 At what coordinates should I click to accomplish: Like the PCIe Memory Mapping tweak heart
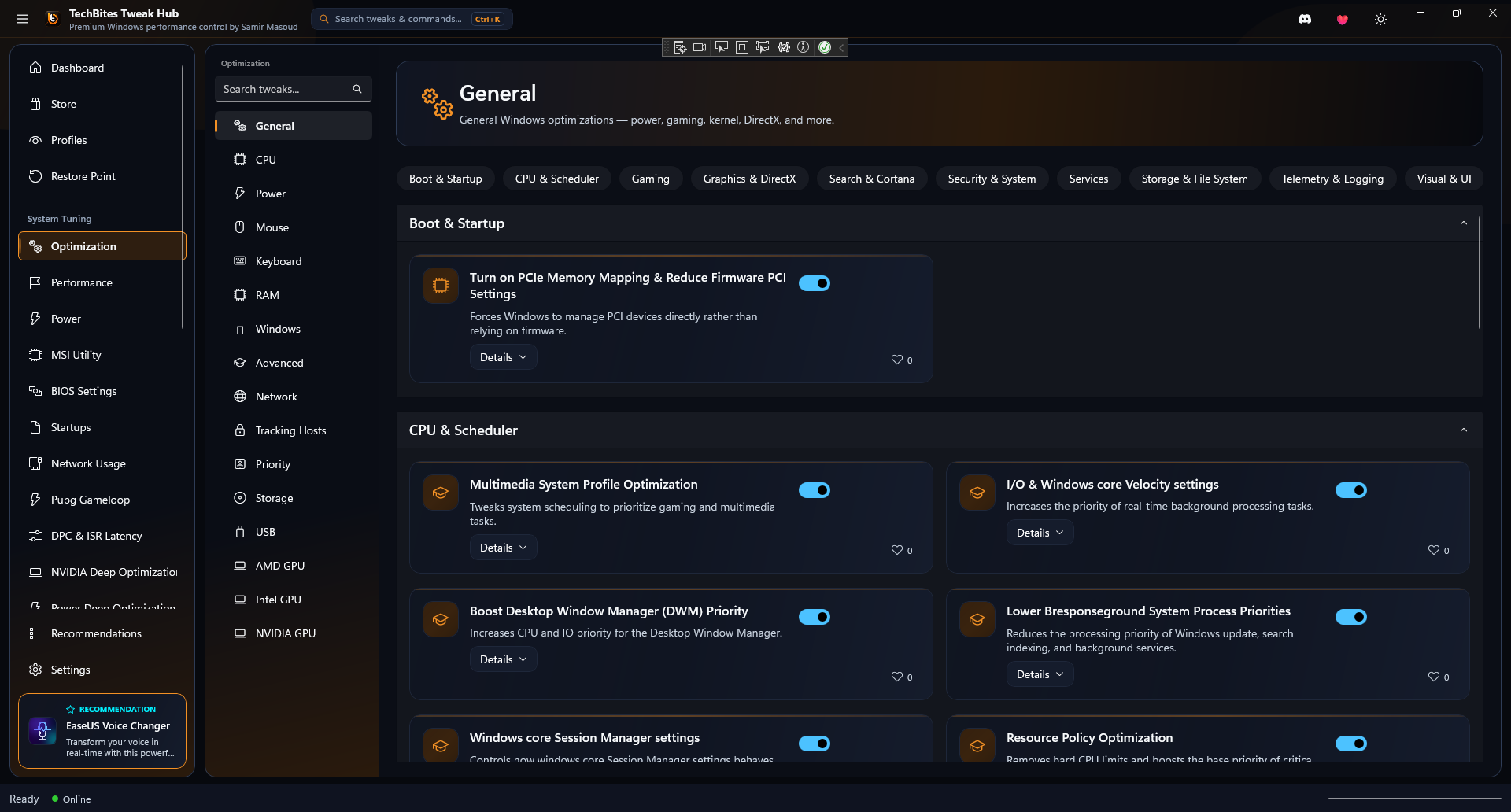[x=896, y=360]
